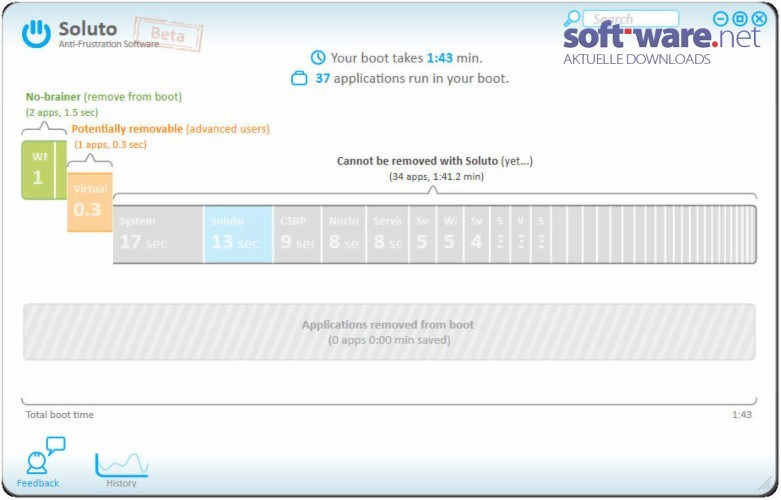
Task: Open the History graph icon
Action: click(x=122, y=464)
